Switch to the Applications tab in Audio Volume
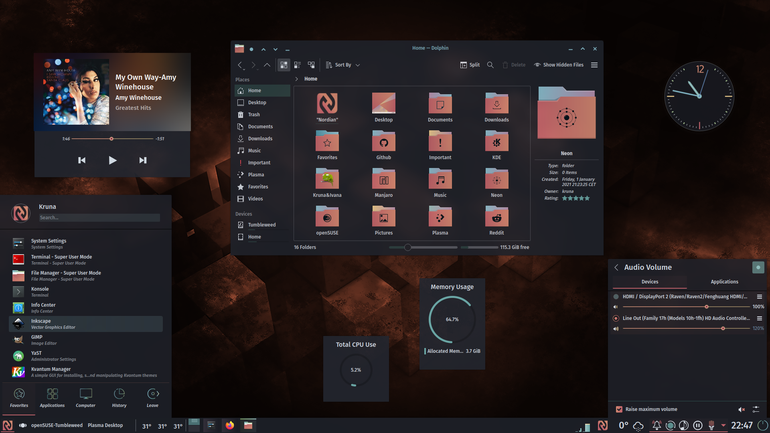Image resolution: width=770 pixels, height=433 pixels. point(724,282)
